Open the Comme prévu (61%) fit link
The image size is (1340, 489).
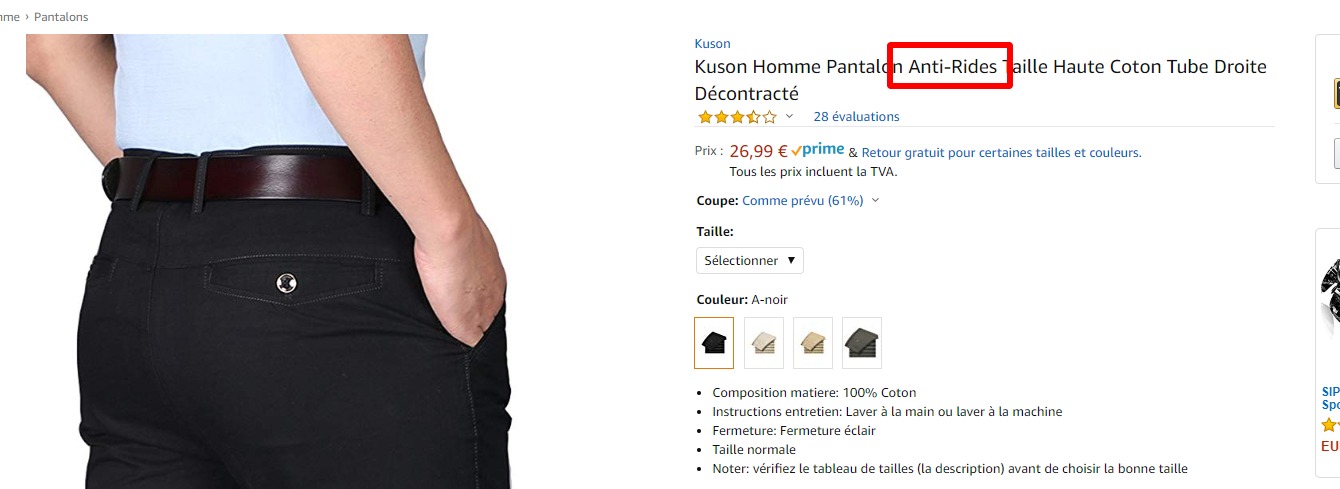pos(802,200)
